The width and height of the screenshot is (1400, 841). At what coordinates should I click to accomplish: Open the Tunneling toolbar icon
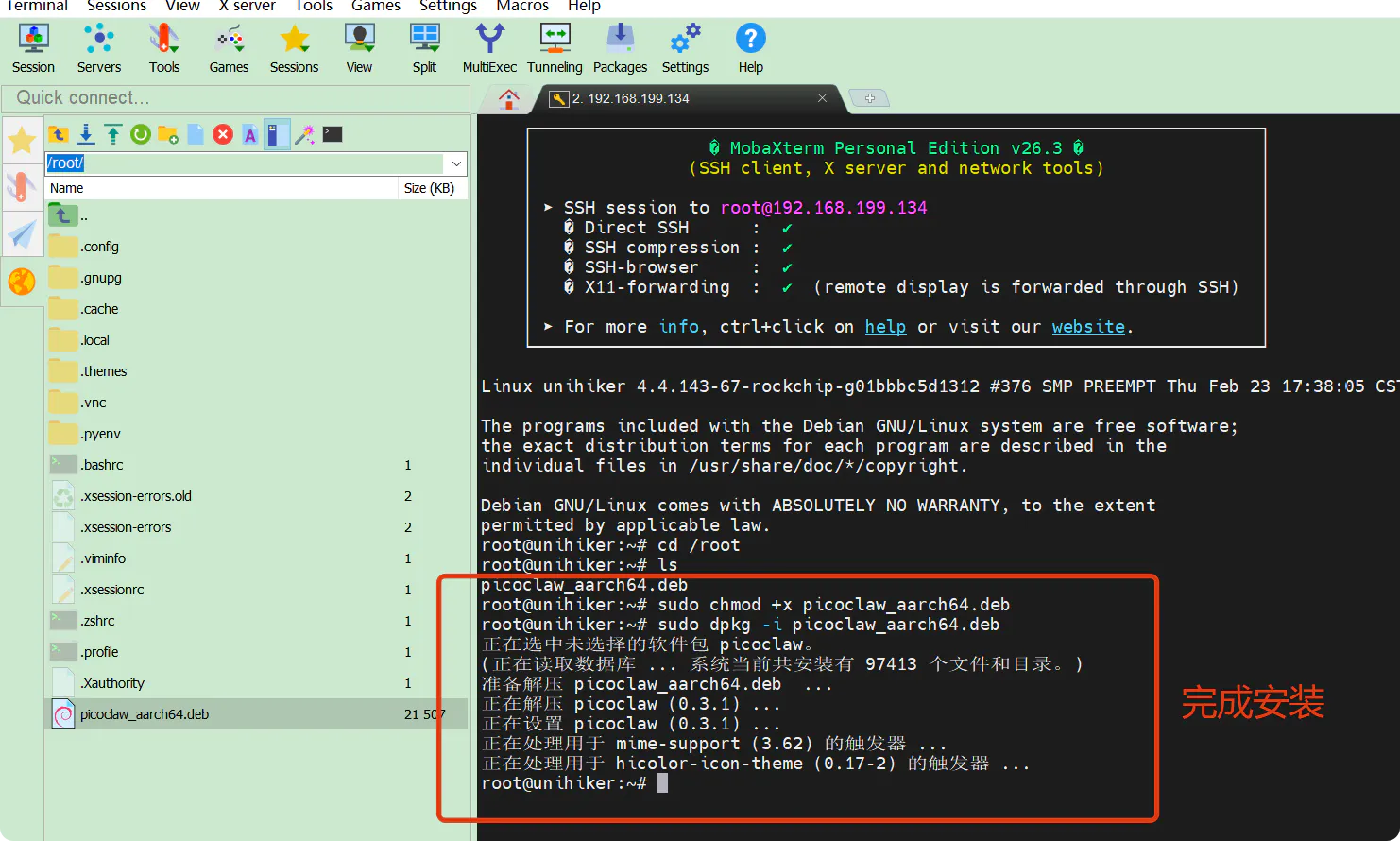pyautogui.click(x=555, y=48)
